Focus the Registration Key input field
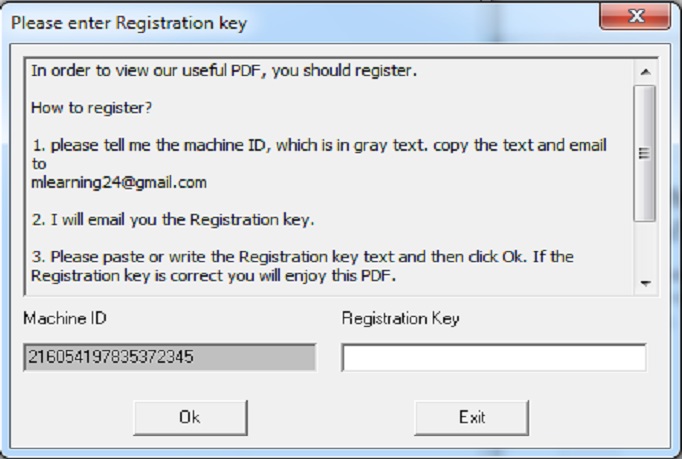Viewport: 682px width, 459px height. 493,358
